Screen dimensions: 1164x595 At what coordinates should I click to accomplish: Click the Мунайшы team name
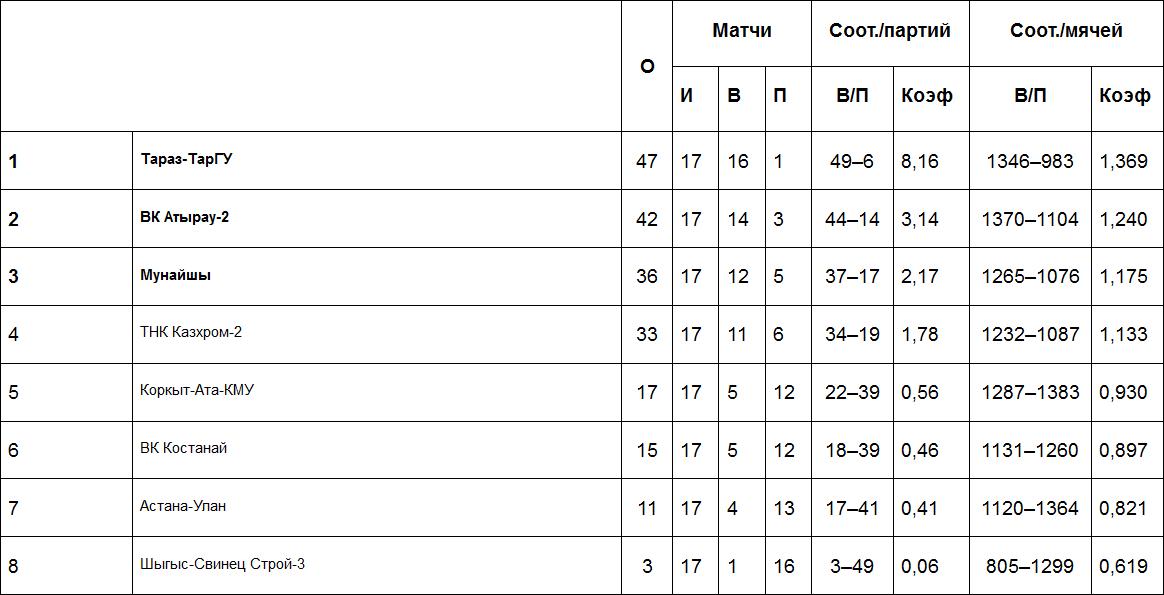(x=175, y=275)
